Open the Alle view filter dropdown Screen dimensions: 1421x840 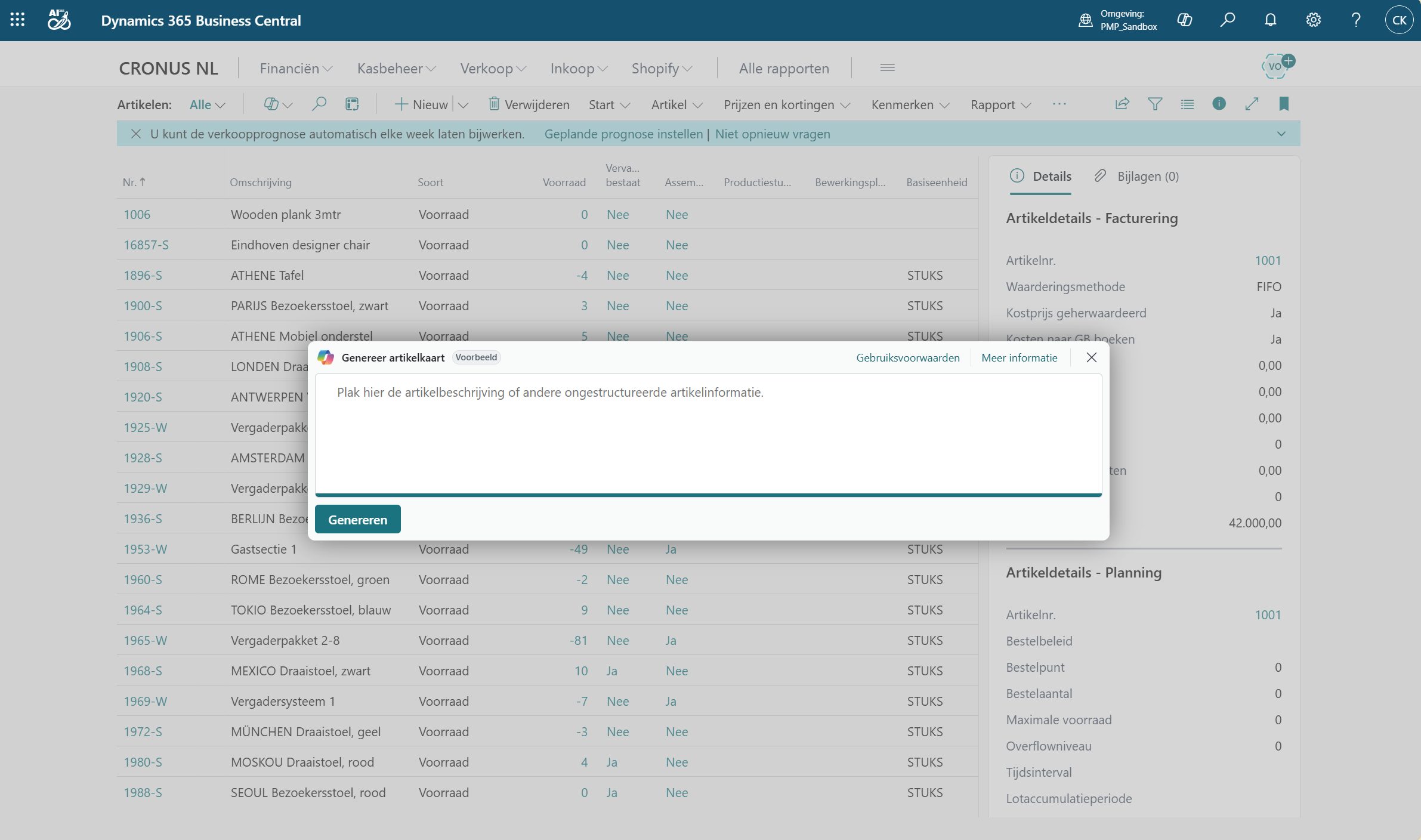[207, 104]
